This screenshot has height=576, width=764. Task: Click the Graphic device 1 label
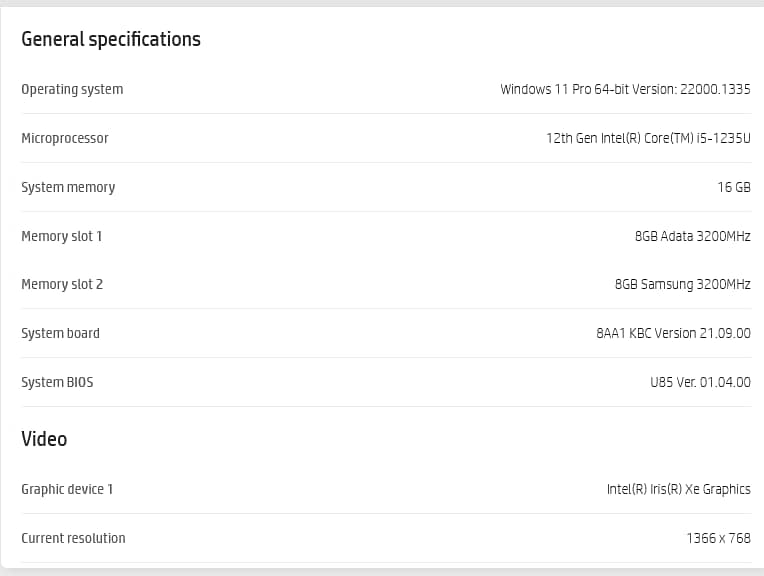67,489
